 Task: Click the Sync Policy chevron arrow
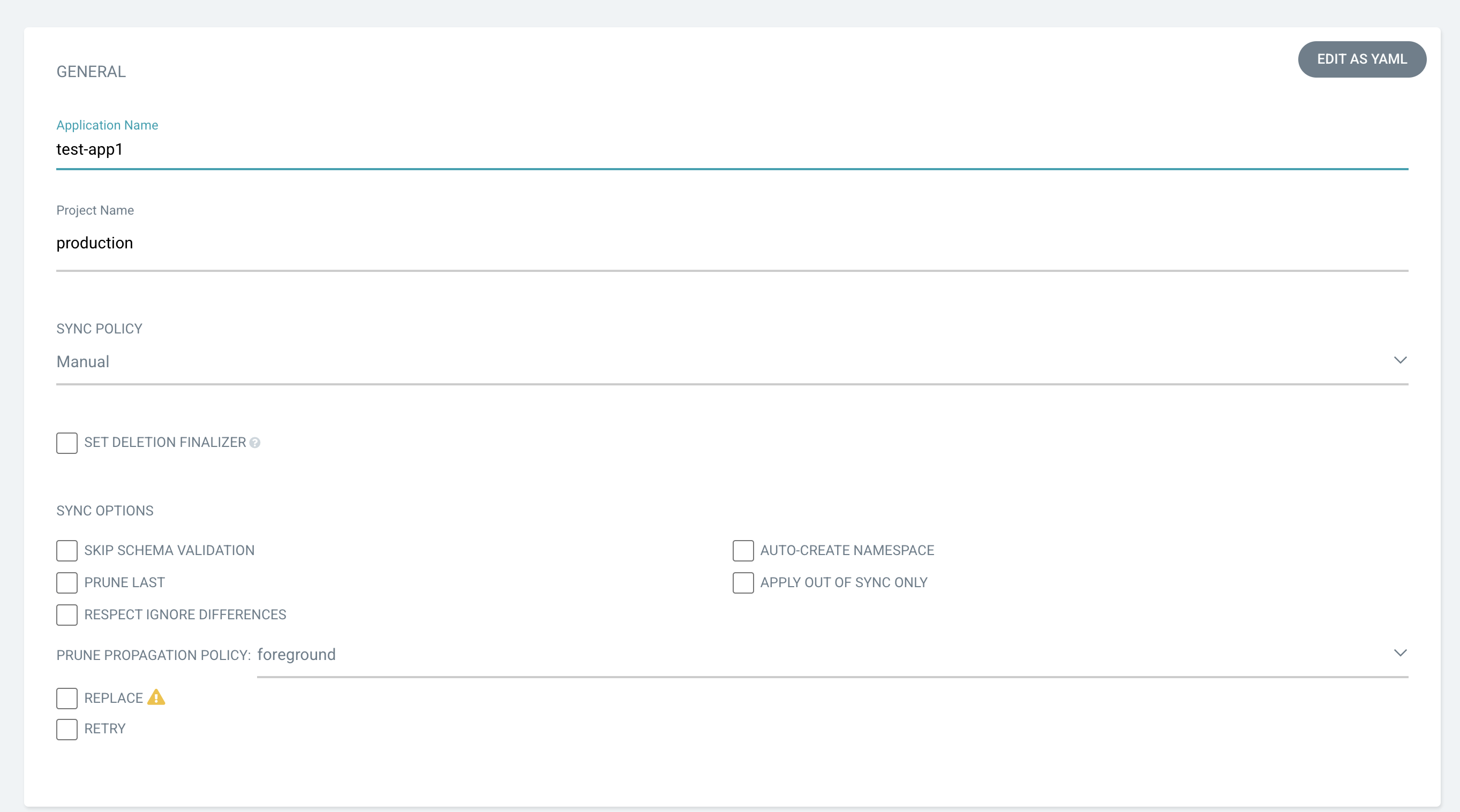click(x=1400, y=360)
